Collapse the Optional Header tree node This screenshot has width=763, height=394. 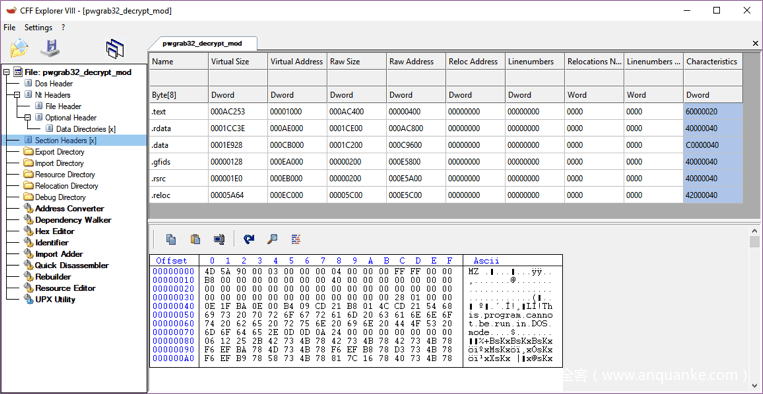(x=27, y=118)
